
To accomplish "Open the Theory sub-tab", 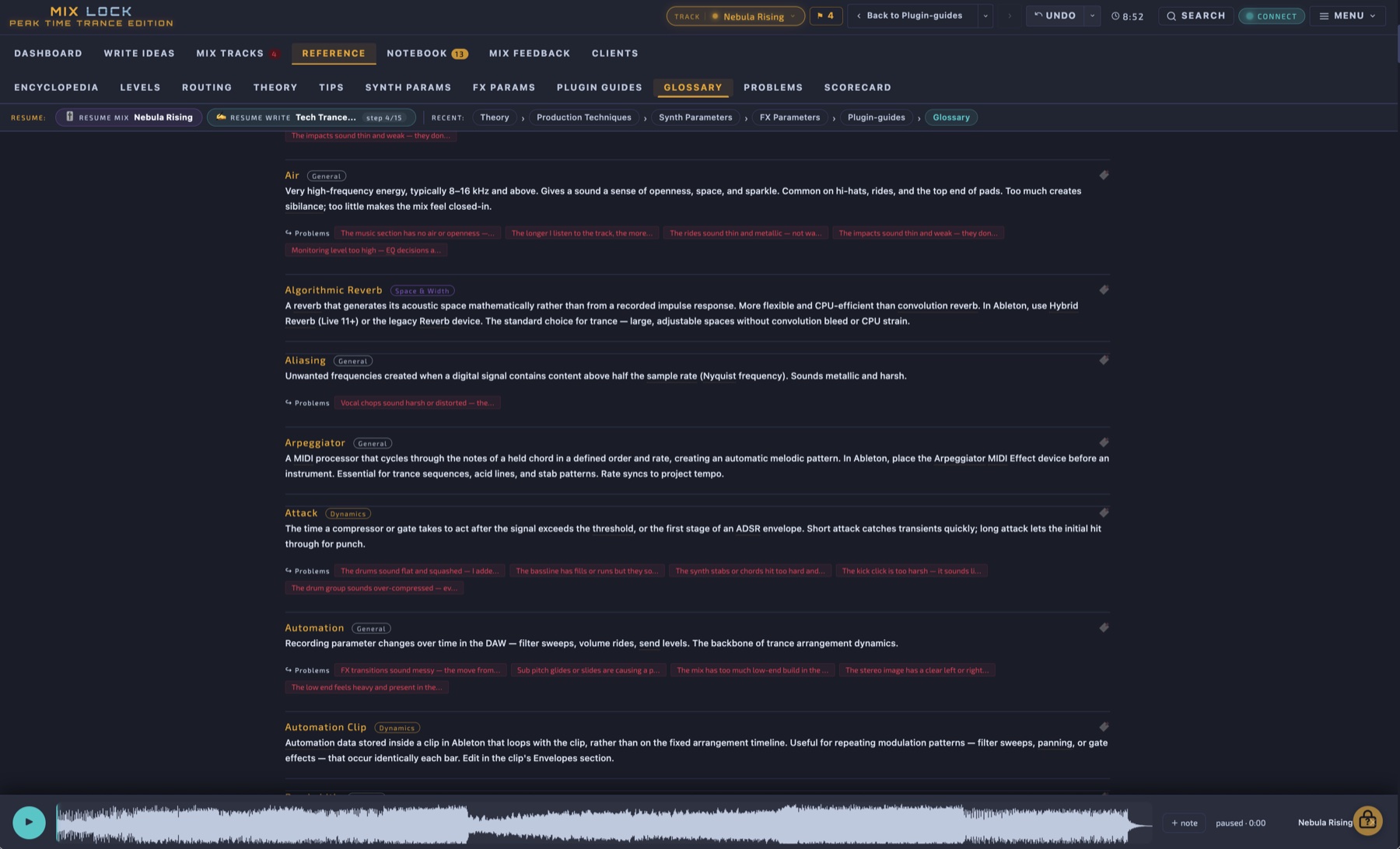I will [275, 88].
